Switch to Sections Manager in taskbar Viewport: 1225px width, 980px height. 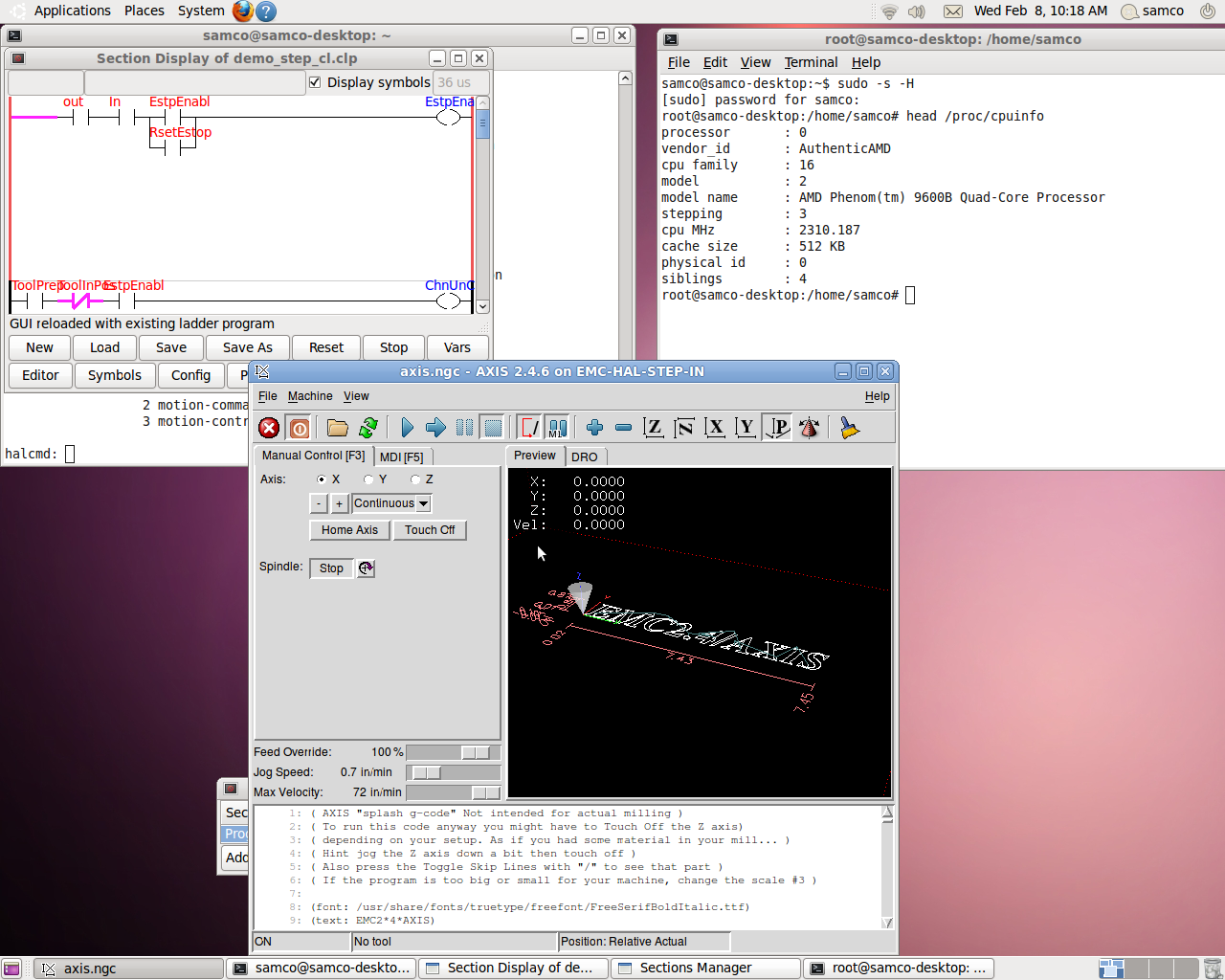pos(704,969)
